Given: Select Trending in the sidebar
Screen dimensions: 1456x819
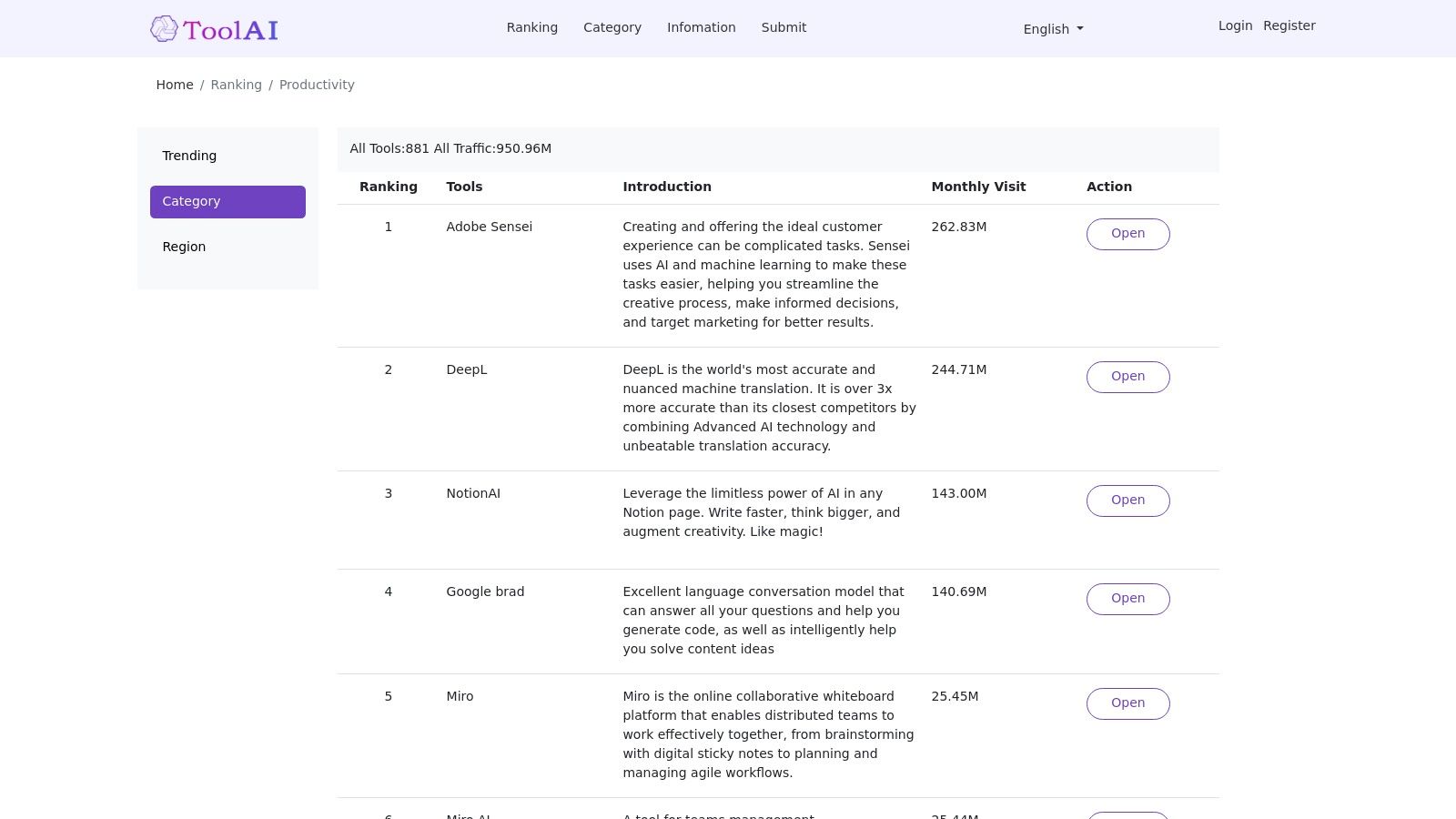Looking at the screenshot, I should [227, 156].
